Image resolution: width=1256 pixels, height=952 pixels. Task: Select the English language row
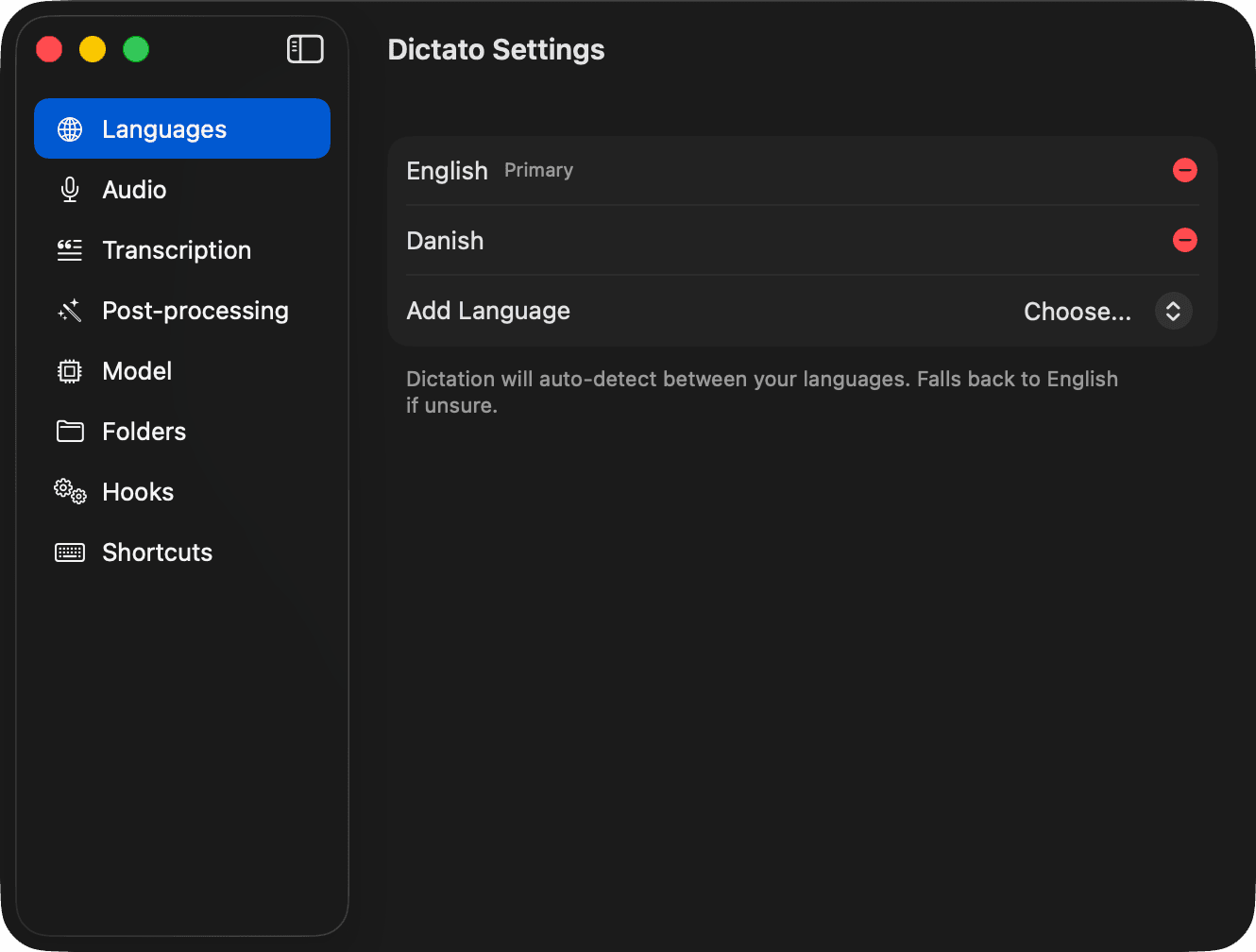(x=447, y=171)
